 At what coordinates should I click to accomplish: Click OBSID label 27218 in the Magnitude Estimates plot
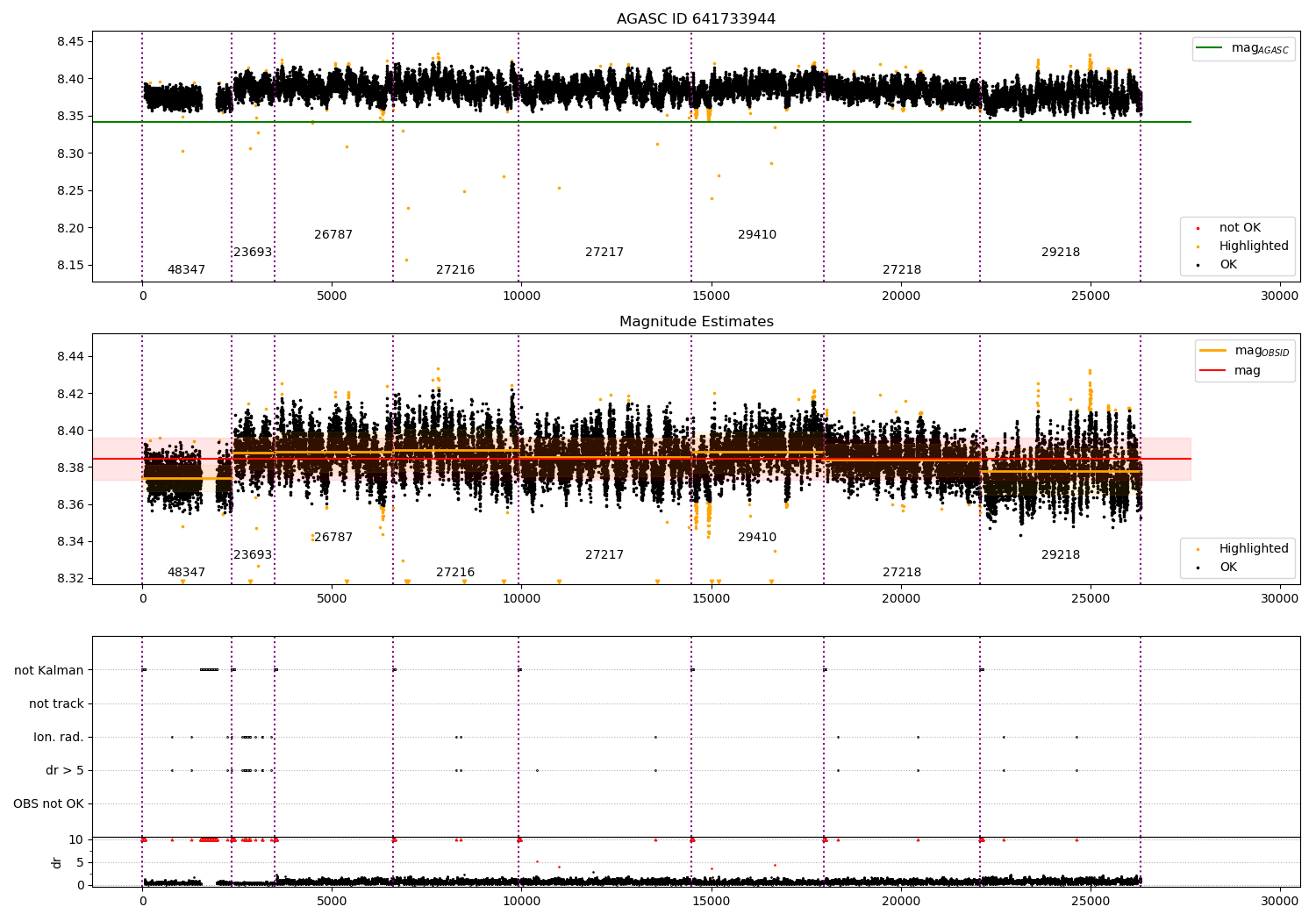[902, 573]
